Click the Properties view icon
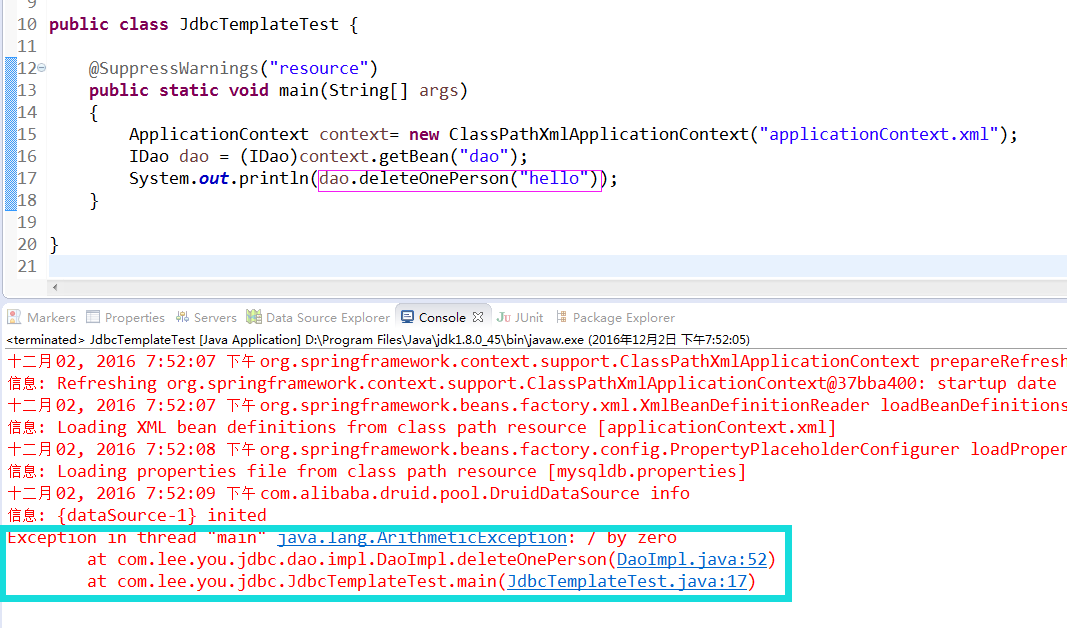The image size is (1067, 628). [93, 317]
